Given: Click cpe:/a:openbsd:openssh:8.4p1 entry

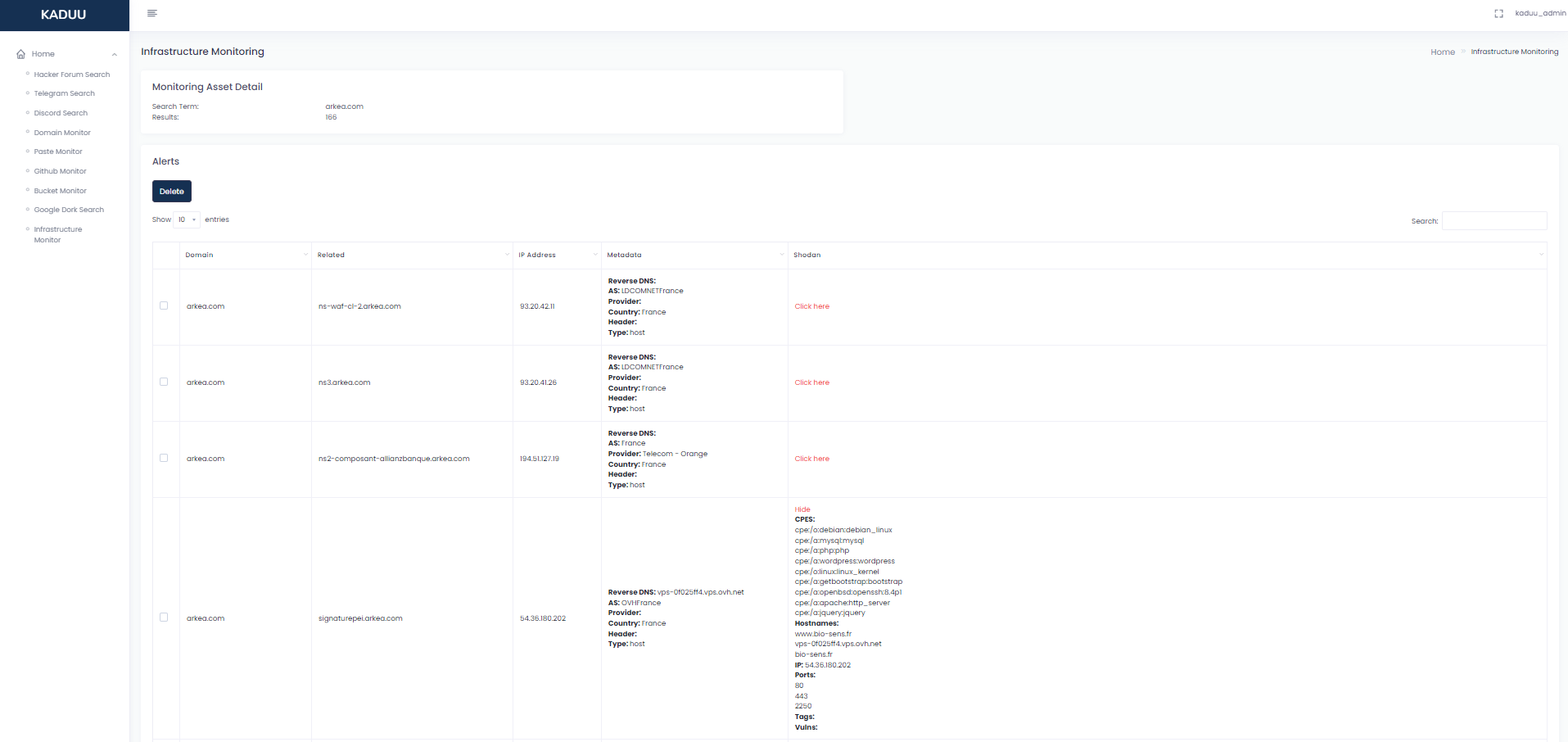Looking at the screenshot, I should tap(848, 592).
